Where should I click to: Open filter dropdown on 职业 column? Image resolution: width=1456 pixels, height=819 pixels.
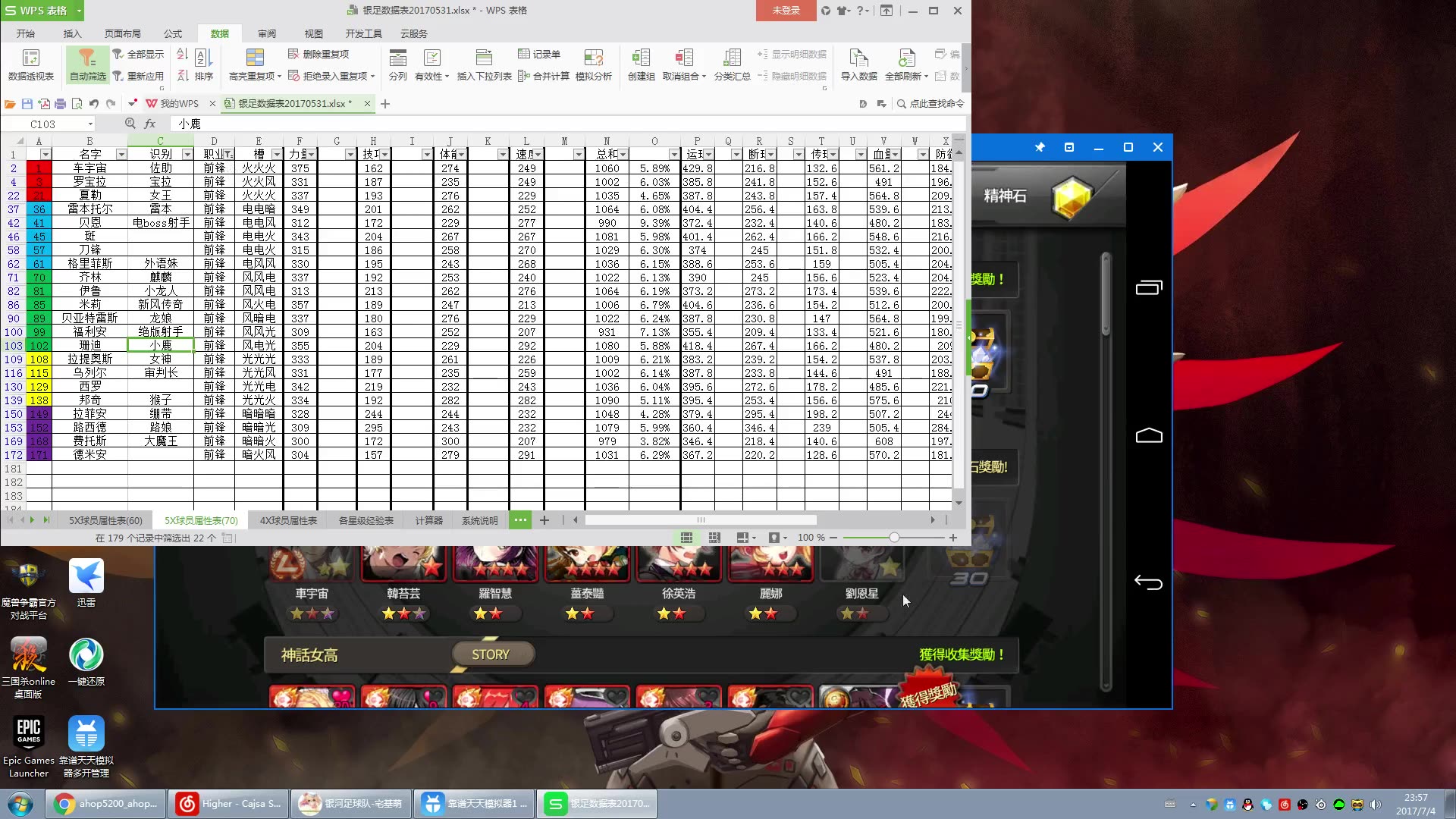click(228, 154)
